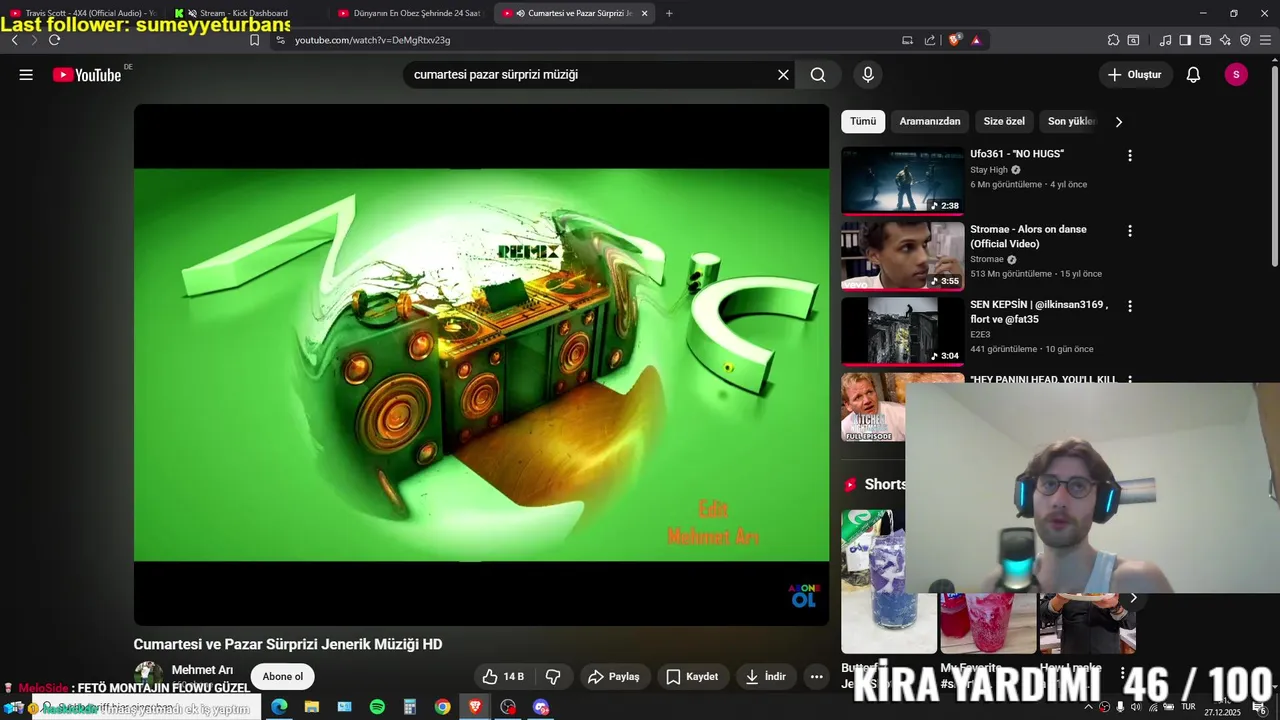Click the page vertical scrollbar
The image size is (1280, 720).
[x=1274, y=165]
